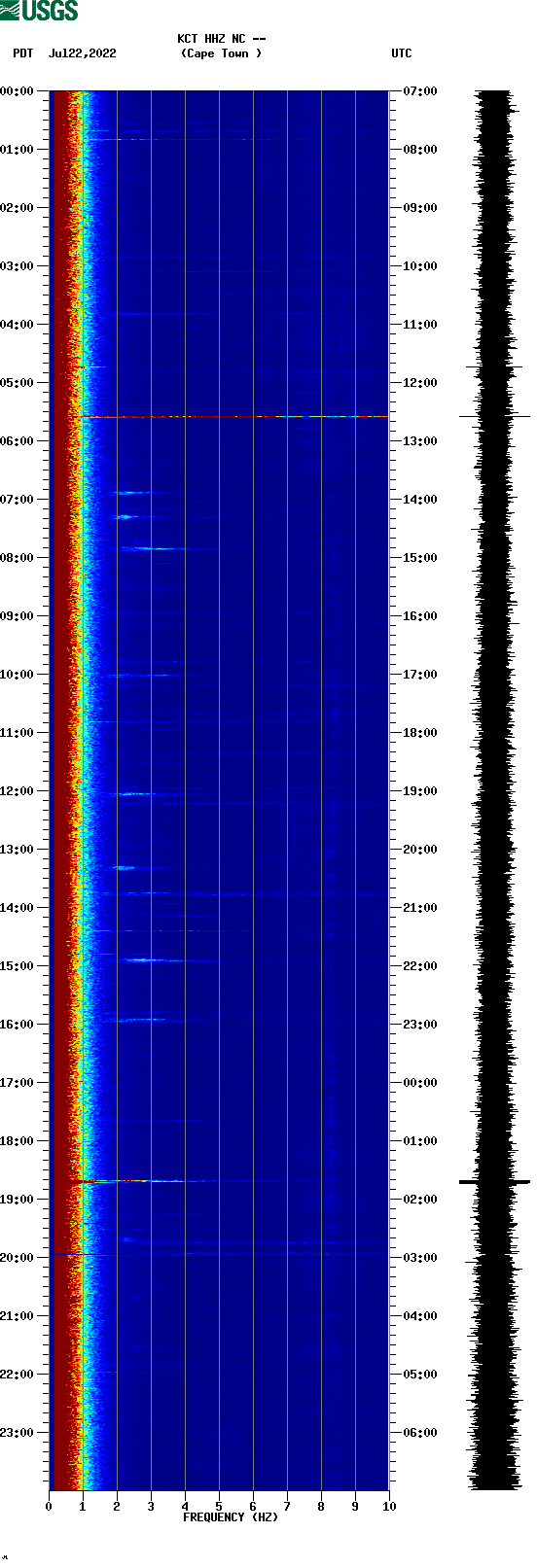Click the 17:00 PDT time tick label

[18, 1083]
